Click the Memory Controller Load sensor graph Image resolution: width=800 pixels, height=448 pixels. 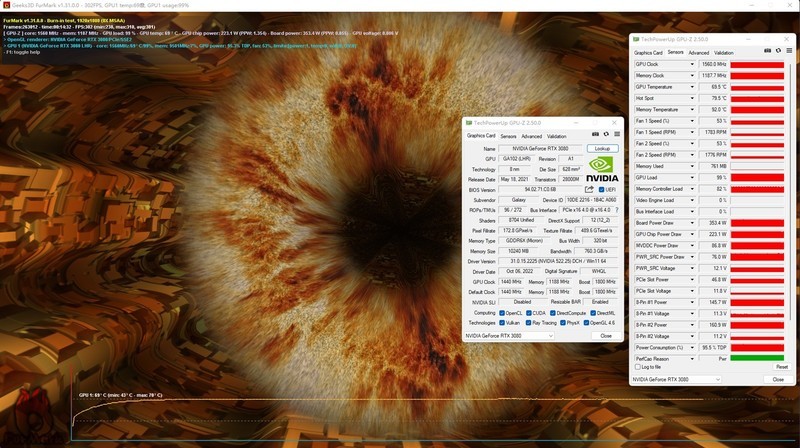click(757, 189)
